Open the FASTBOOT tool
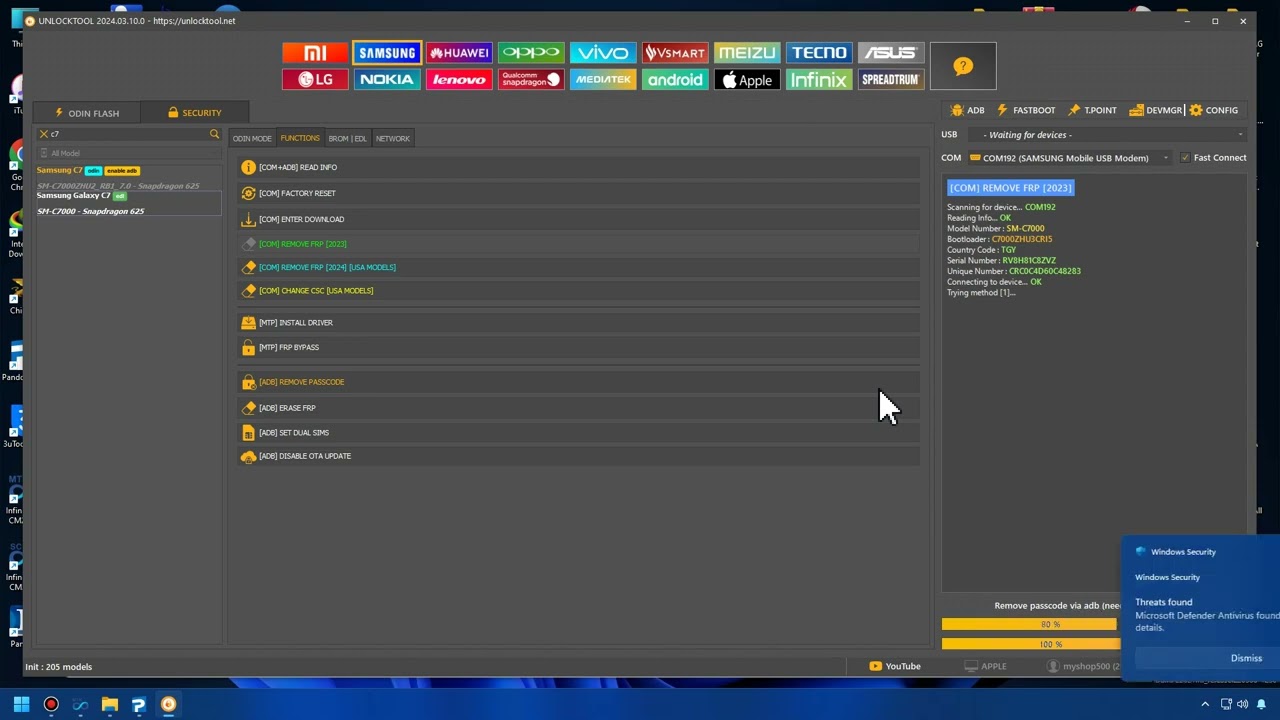Screen dimensions: 1280x720 1025,110
